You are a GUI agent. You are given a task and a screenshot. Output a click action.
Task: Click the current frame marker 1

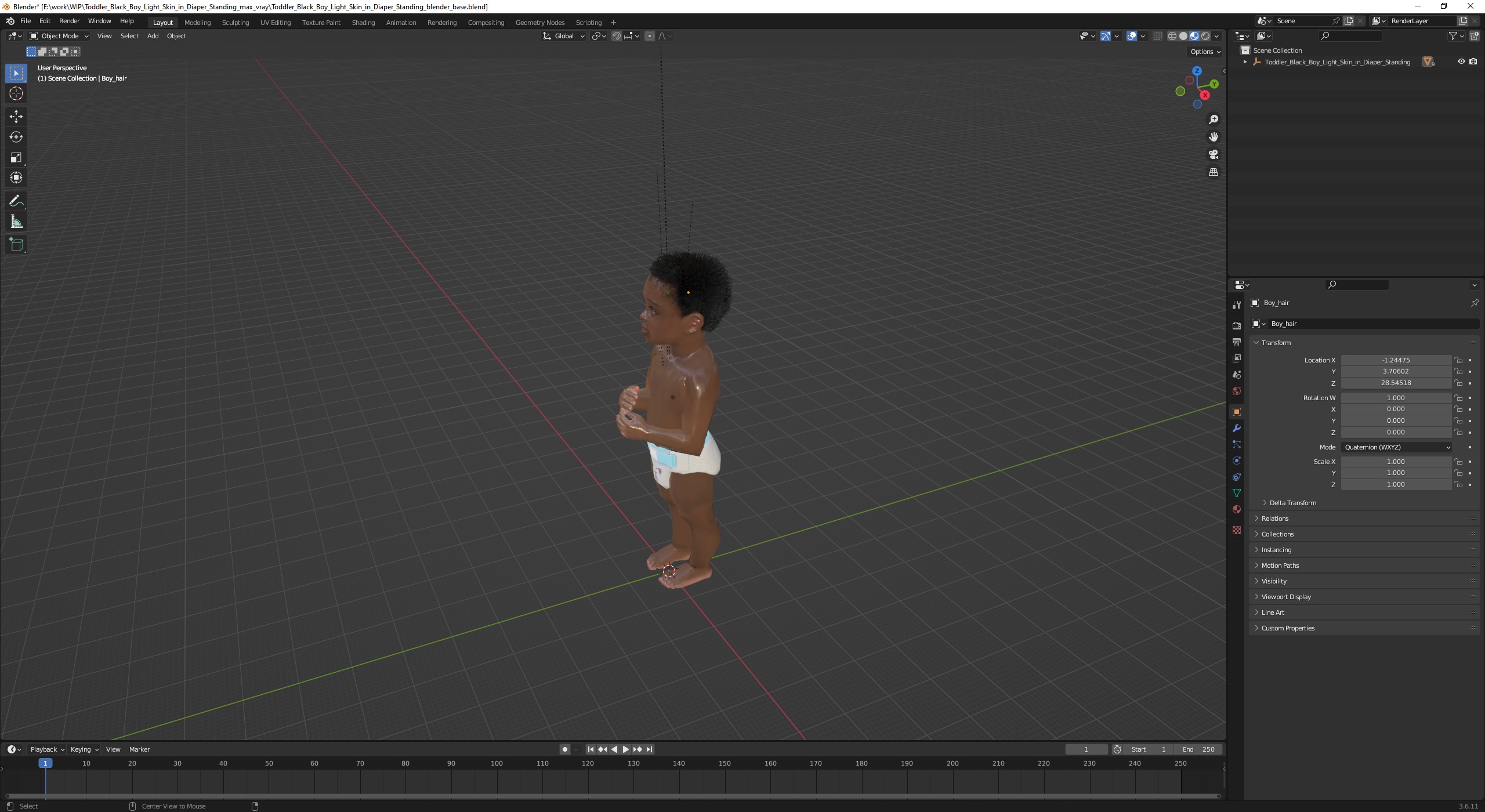[45, 763]
